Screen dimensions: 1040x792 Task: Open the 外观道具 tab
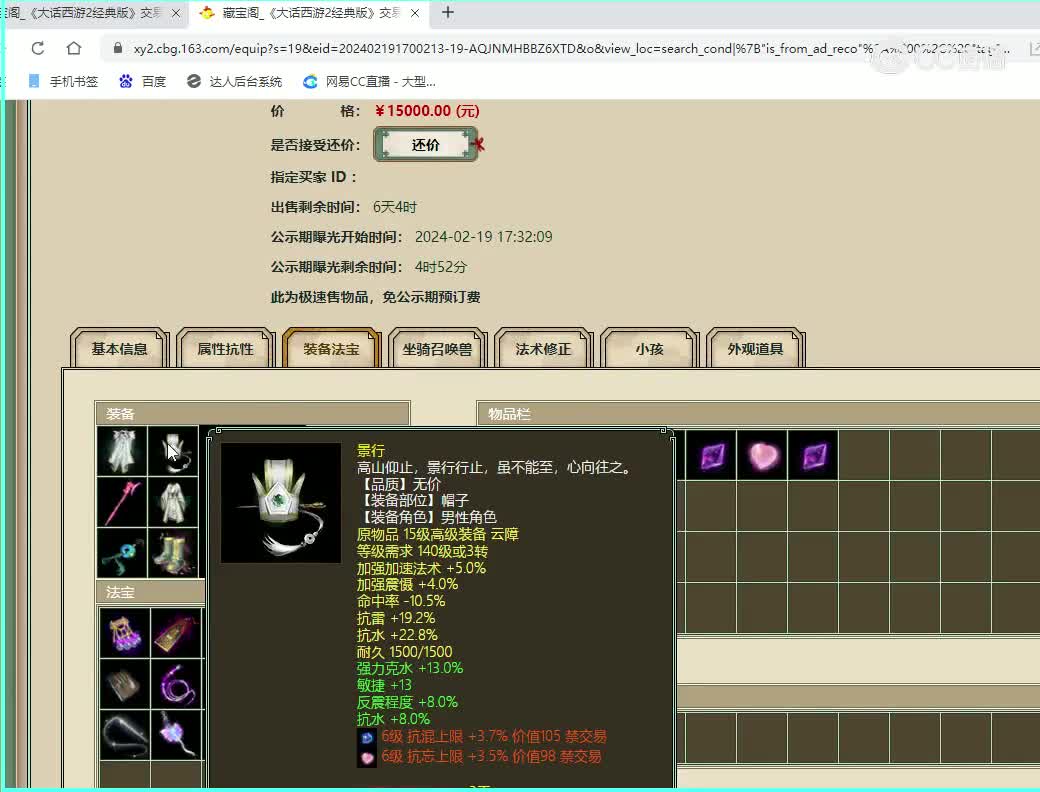(755, 348)
